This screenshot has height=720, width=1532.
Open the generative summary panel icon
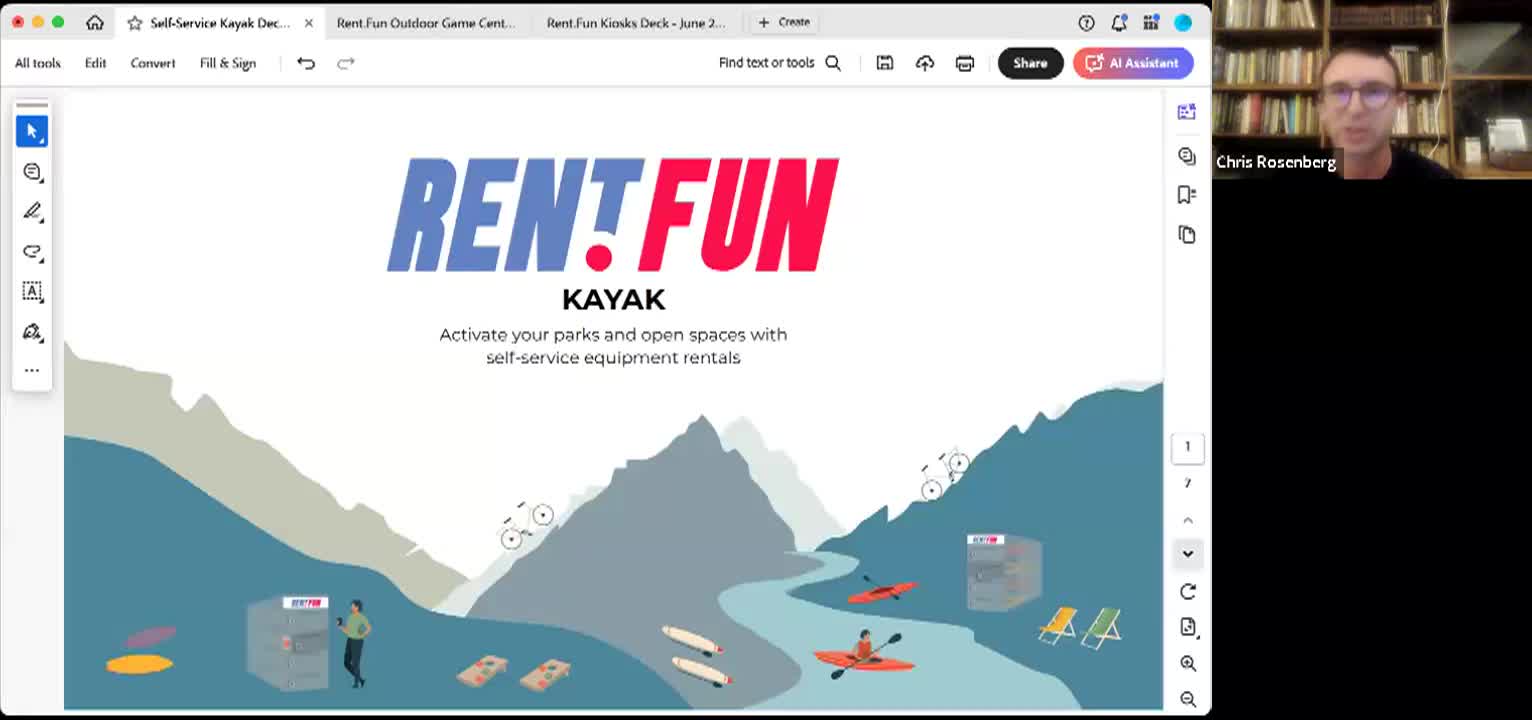pos(1187,112)
